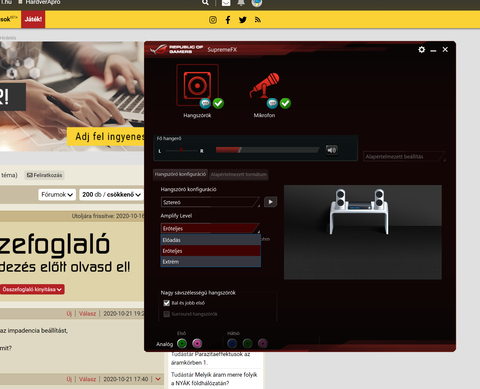Click front pink analog jack
This screenshot has width=480, height=389.
[x=197, y=343]
